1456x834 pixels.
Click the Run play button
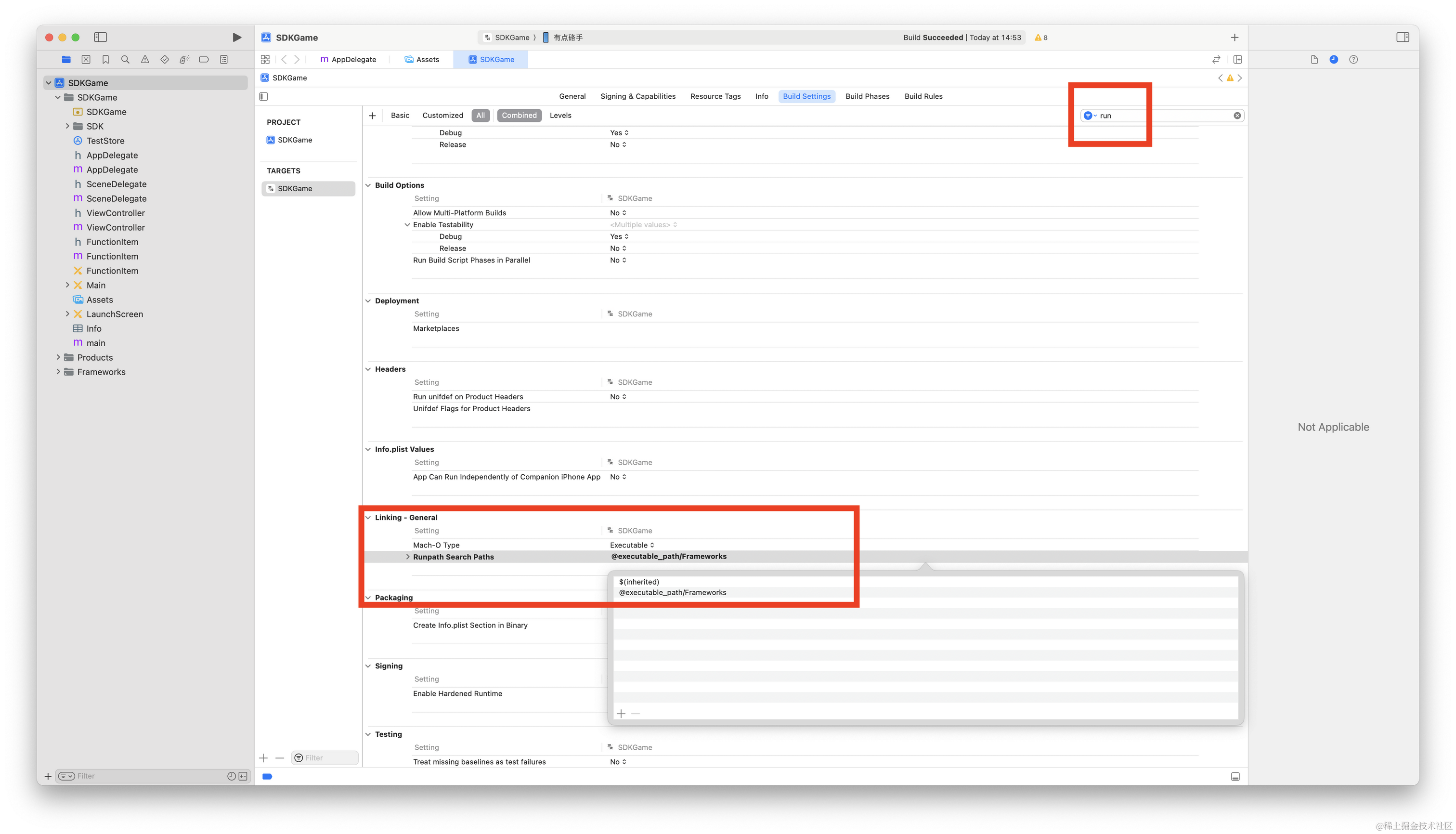tap(236, 37)
